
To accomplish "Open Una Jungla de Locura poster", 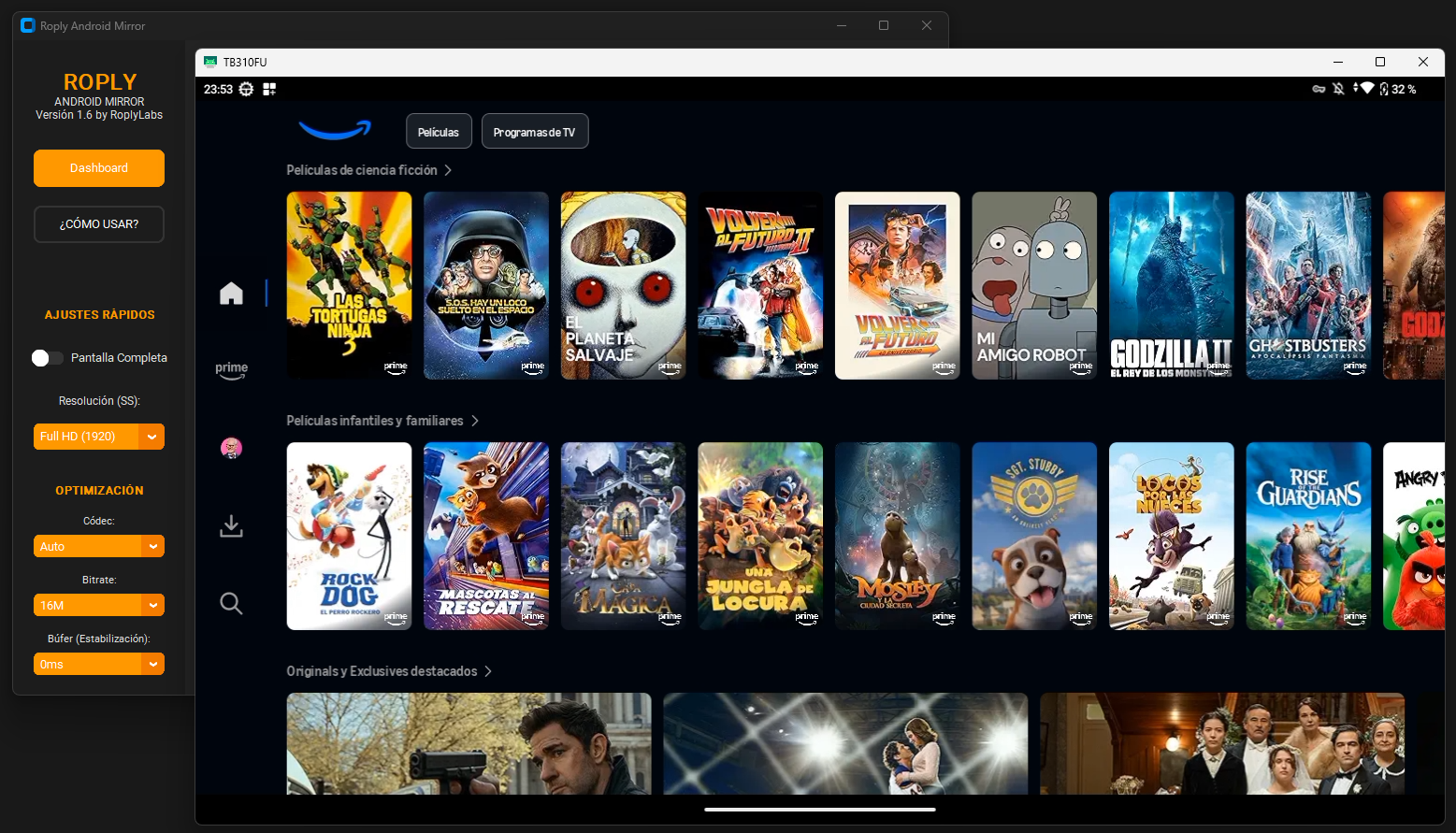I will (760, 536).
